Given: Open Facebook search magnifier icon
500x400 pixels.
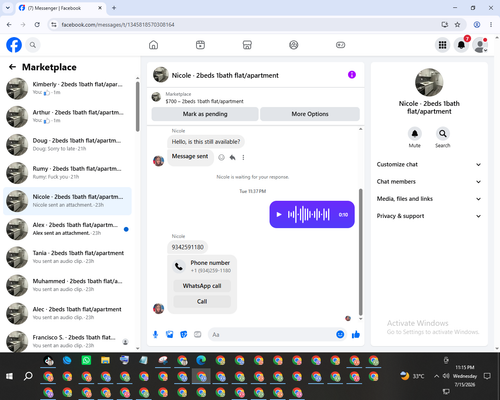Looking at the screenshot, I should pyautogui.click(x=33, y=45).
